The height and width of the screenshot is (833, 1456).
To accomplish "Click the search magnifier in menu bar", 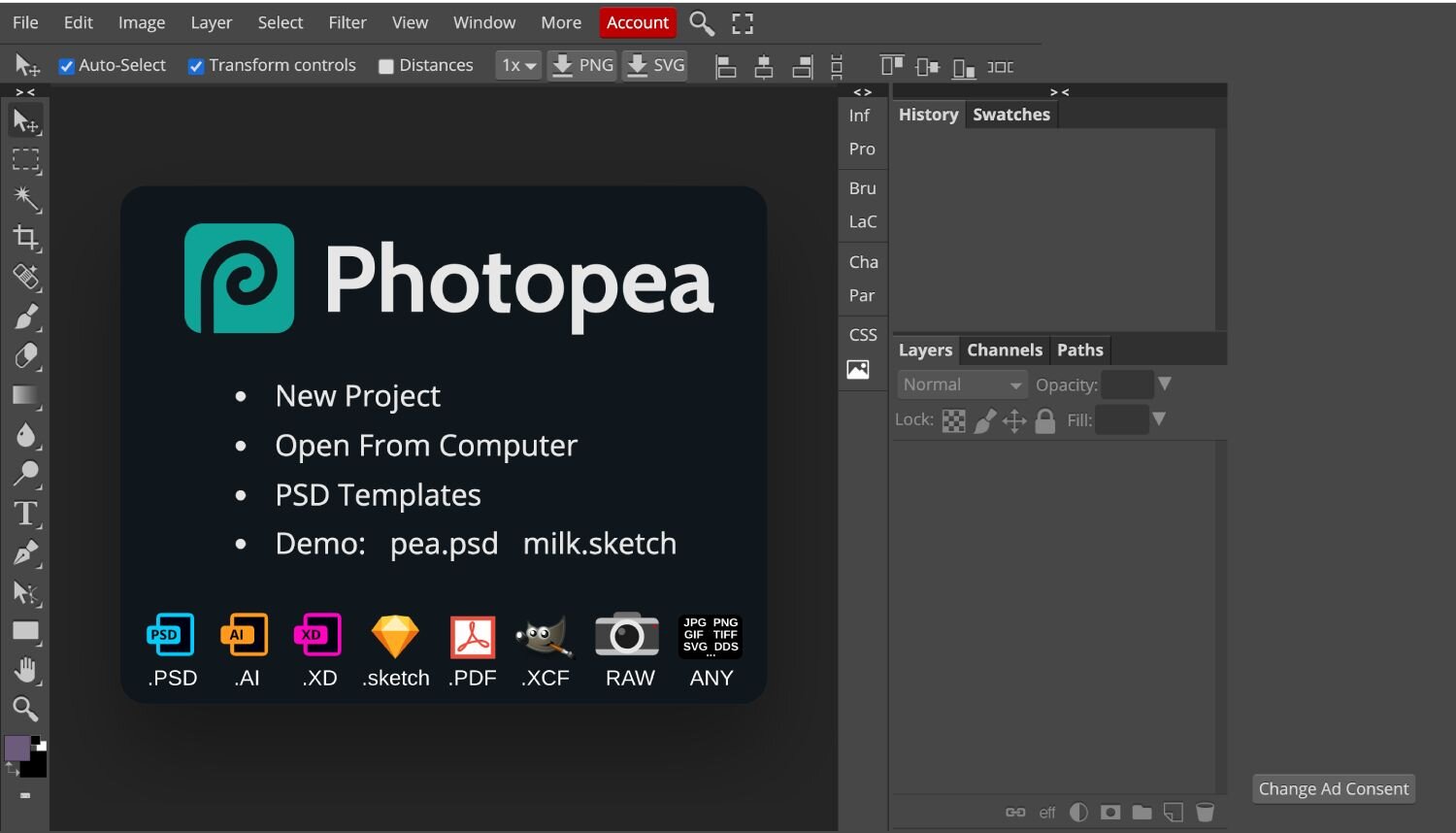I will (x=701, y=22).
